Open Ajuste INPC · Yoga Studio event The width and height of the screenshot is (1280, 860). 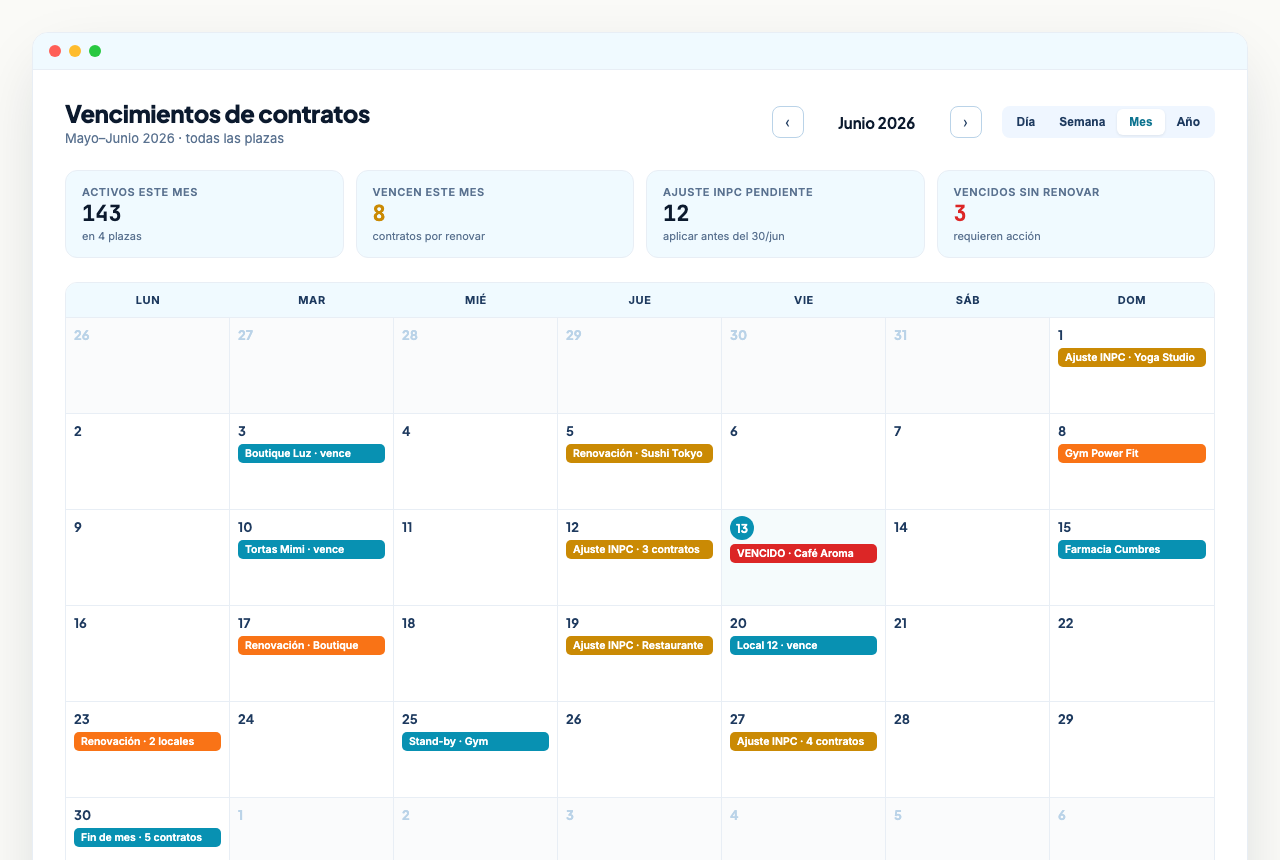point(1132,357)
